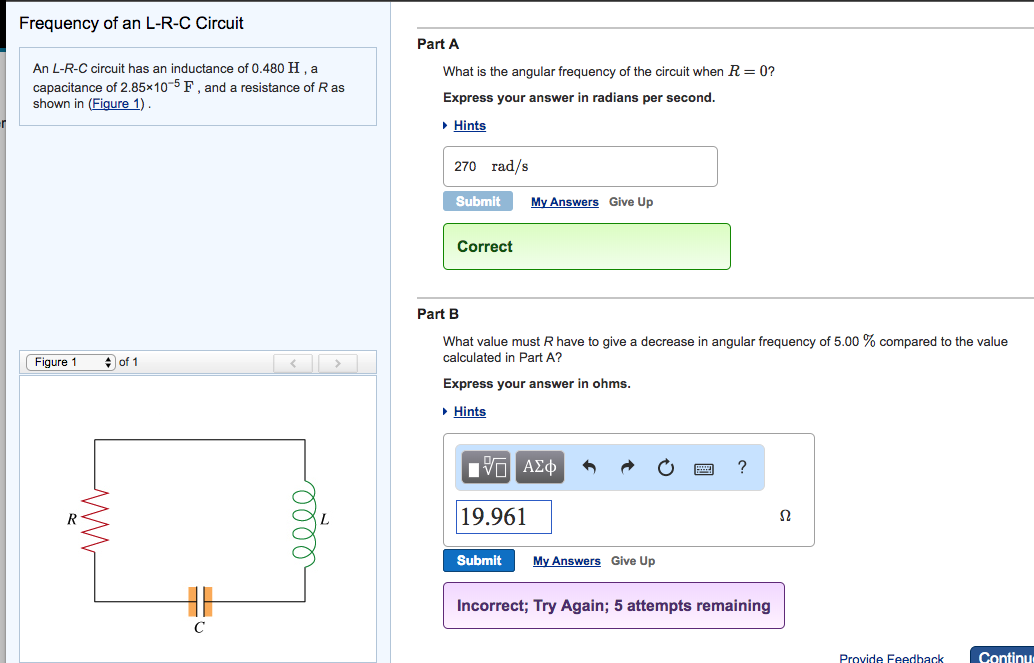Submit the Part B answer

click(479, 560)
